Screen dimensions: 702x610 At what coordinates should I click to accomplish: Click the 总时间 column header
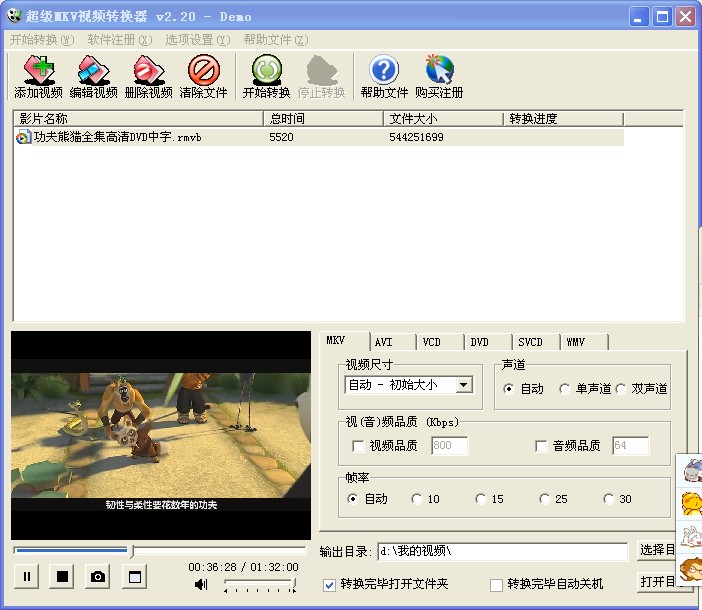[323, 119]
